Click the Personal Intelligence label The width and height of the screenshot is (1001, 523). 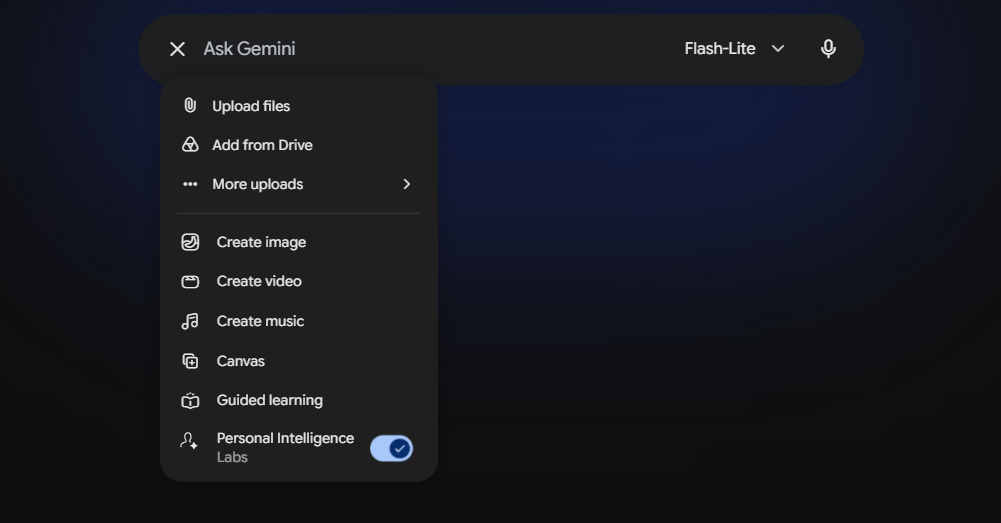[x=285, y=439]
